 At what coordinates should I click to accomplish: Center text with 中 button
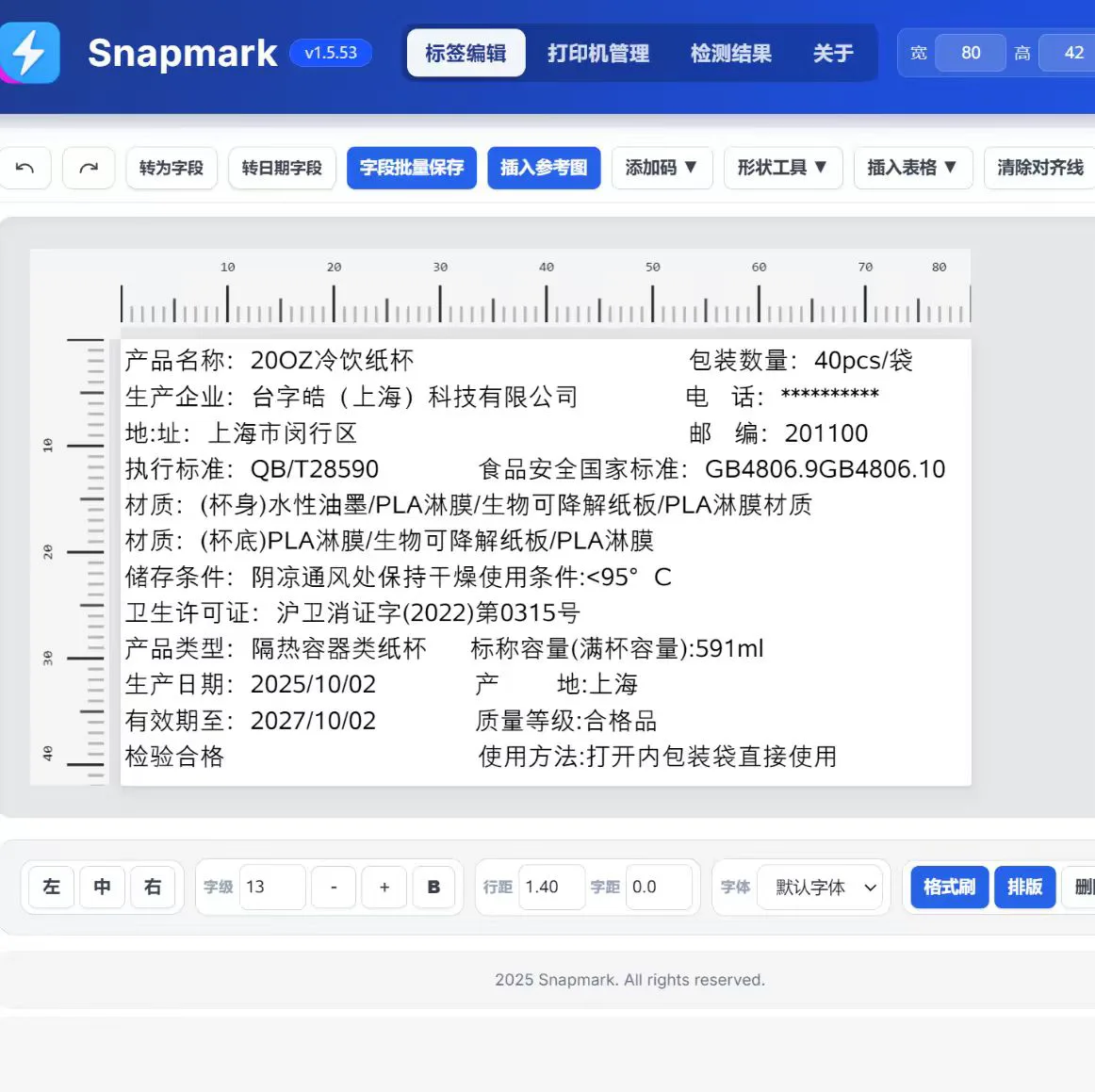102,887
